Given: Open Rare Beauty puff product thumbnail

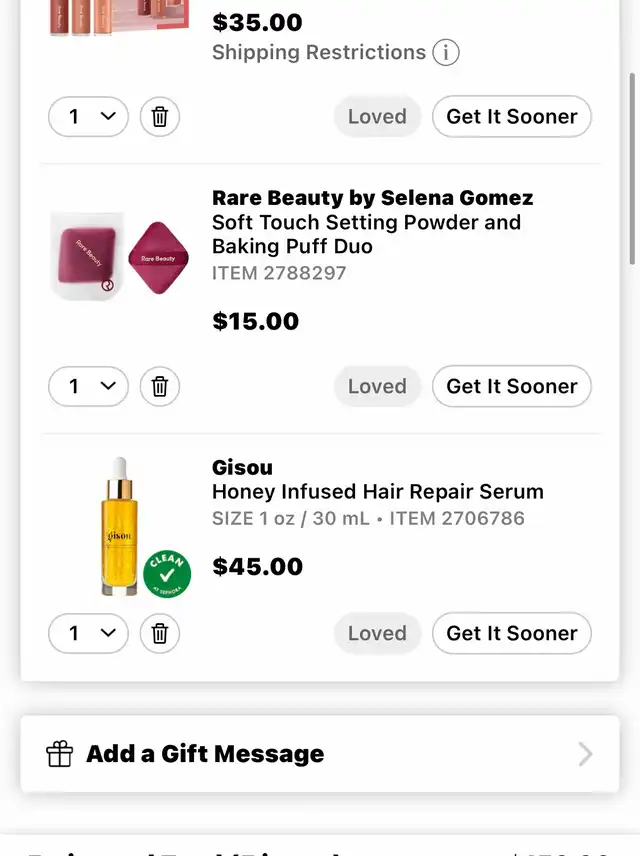Looking at the screenshot, I should click(120, 257).
